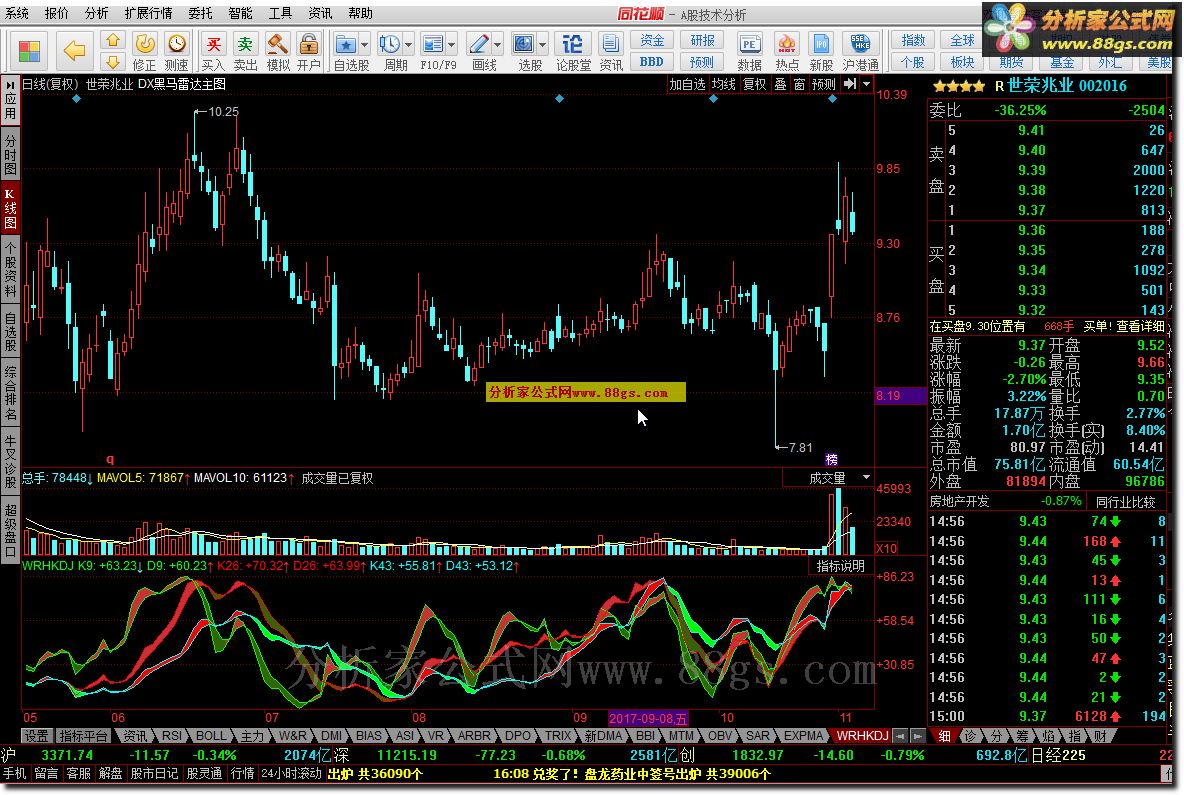Open the 查看详细 link
The height and width of the screenshot is (795, 1184).
click(x=1140, y=326)
